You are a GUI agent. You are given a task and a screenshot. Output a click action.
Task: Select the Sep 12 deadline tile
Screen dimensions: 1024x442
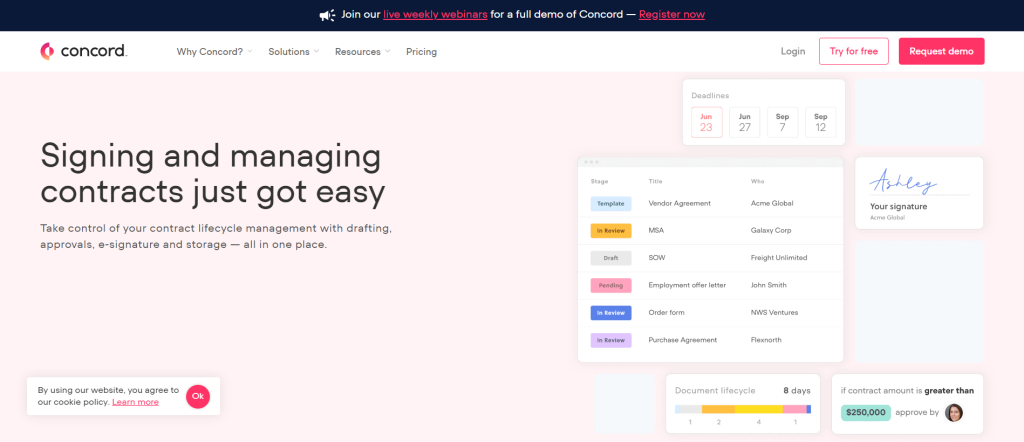click(820, 122)
